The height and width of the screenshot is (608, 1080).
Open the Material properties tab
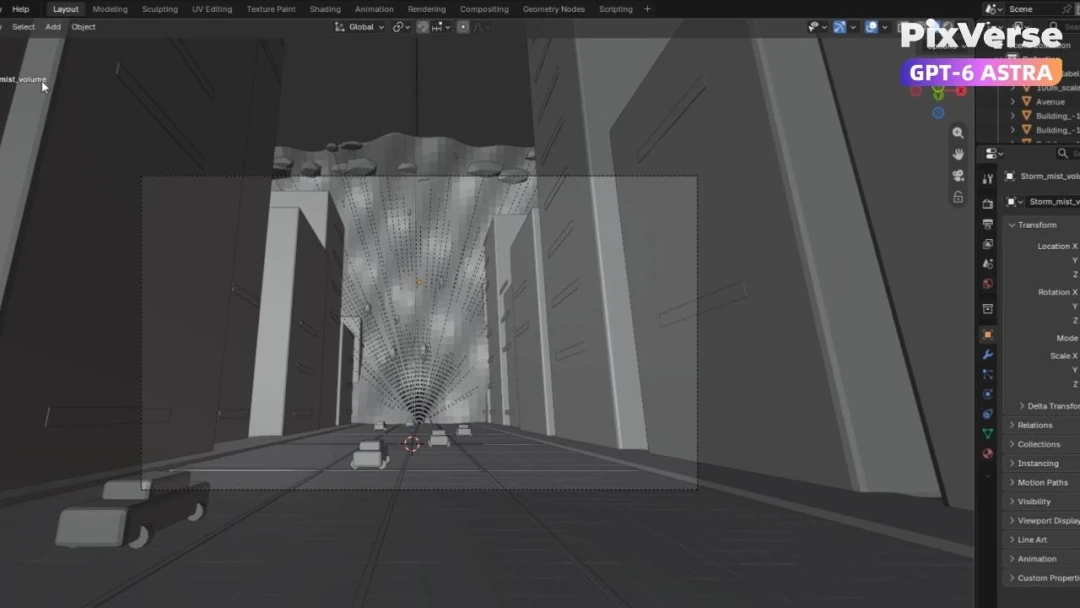(988, 453)
